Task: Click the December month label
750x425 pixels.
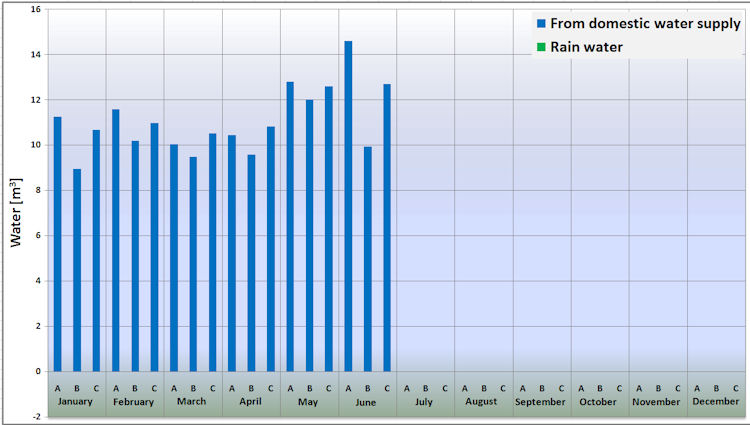Action: (716, 402)
